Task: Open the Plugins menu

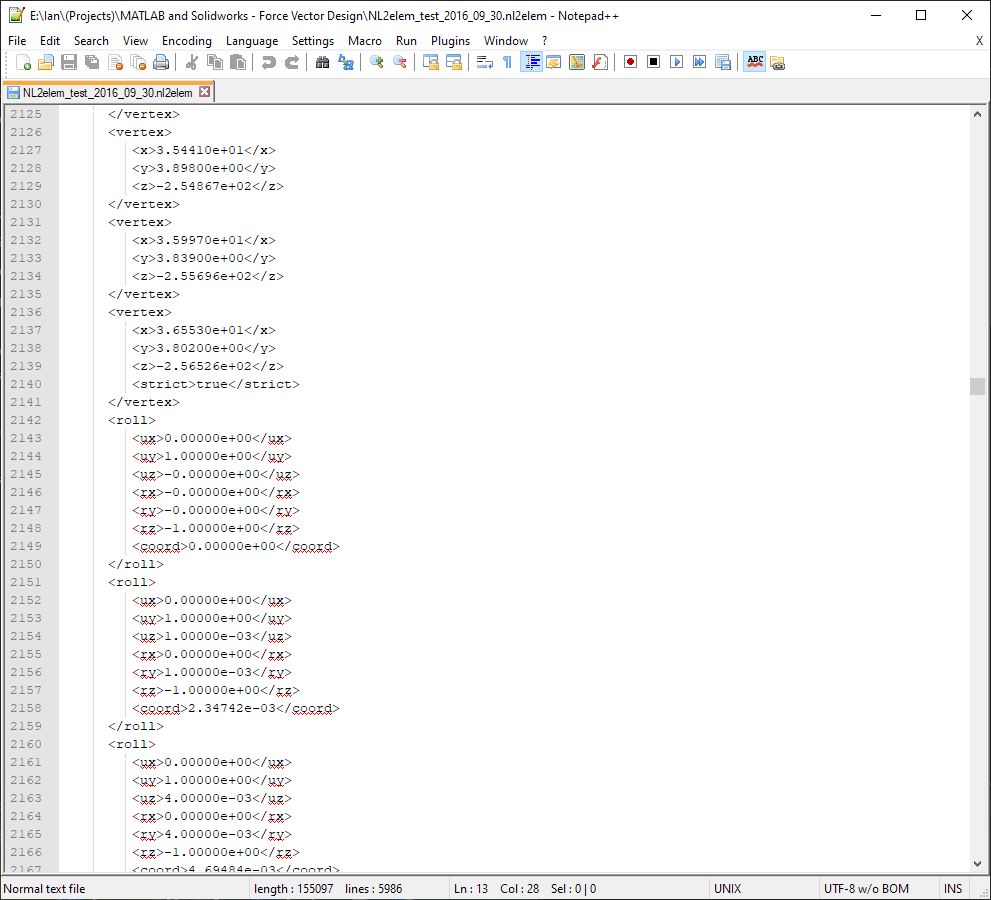Action: click(450, 40)
